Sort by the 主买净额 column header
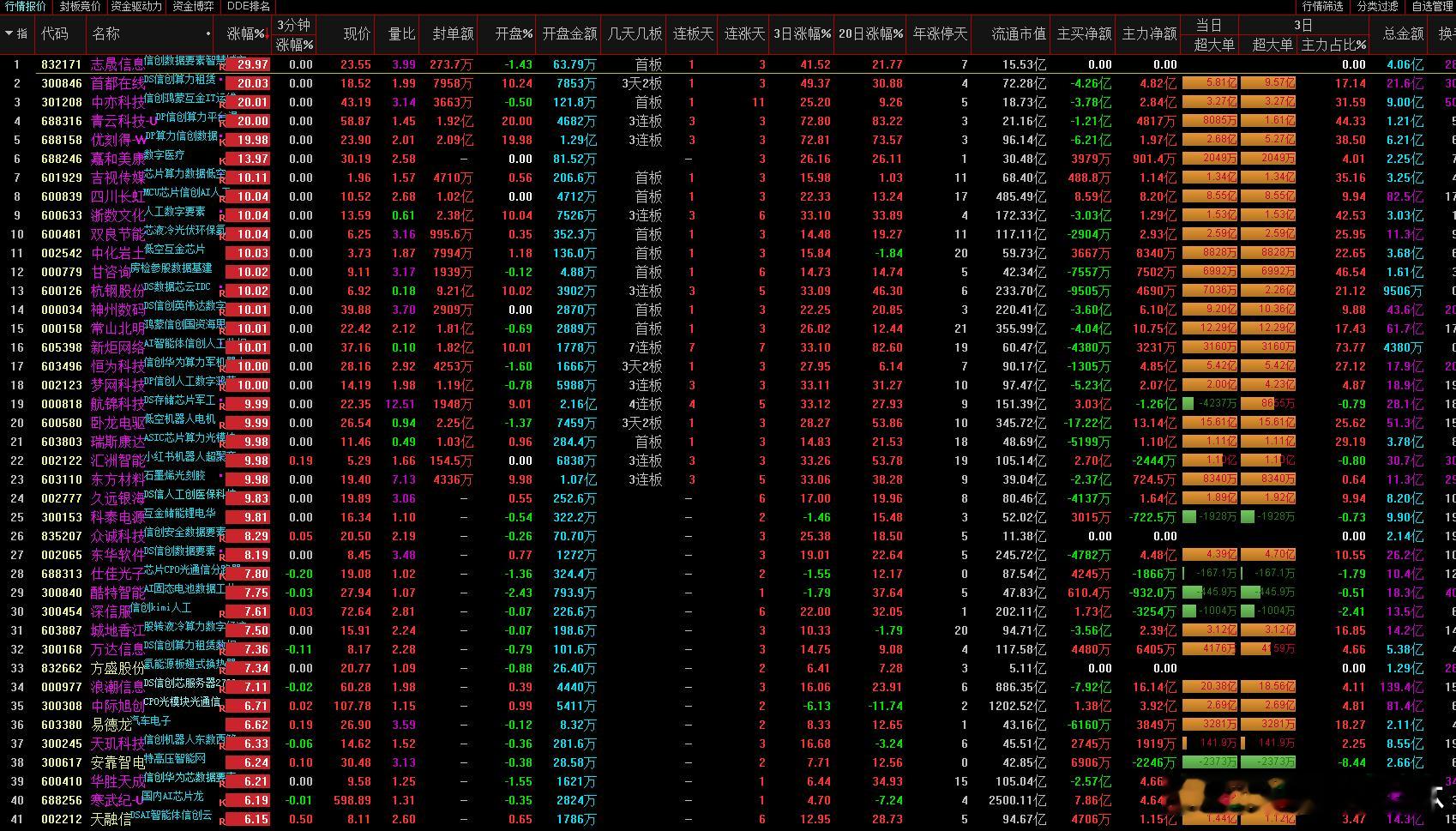Viewport: 1456px width, 831px height. (x=1084, y=33)
